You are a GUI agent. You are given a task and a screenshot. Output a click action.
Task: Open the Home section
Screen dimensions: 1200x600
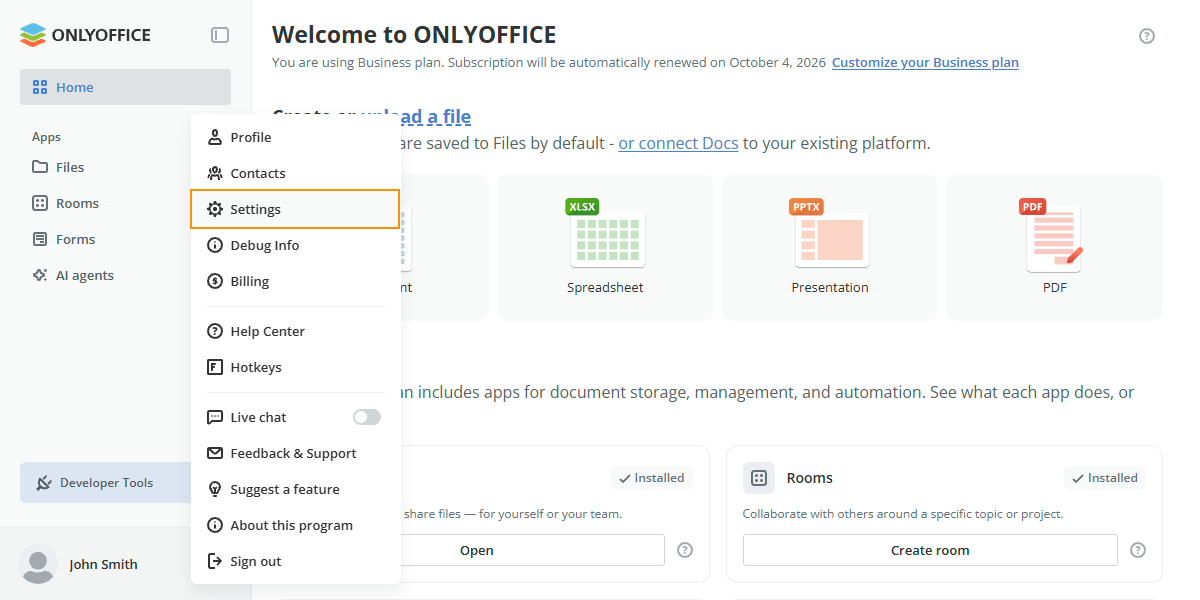click(x=125, y=87)
